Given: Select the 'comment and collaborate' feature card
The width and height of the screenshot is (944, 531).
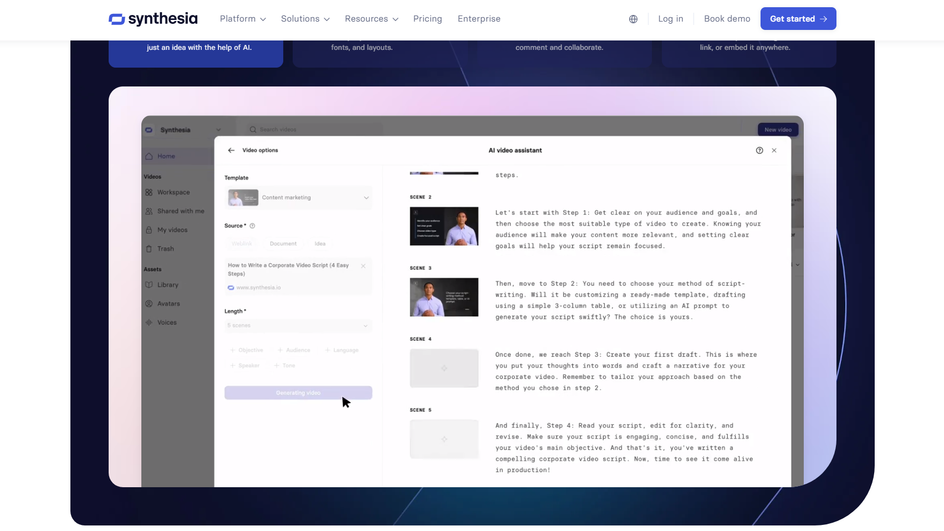Looking at the screenshot, I should [x=562, y=54].
